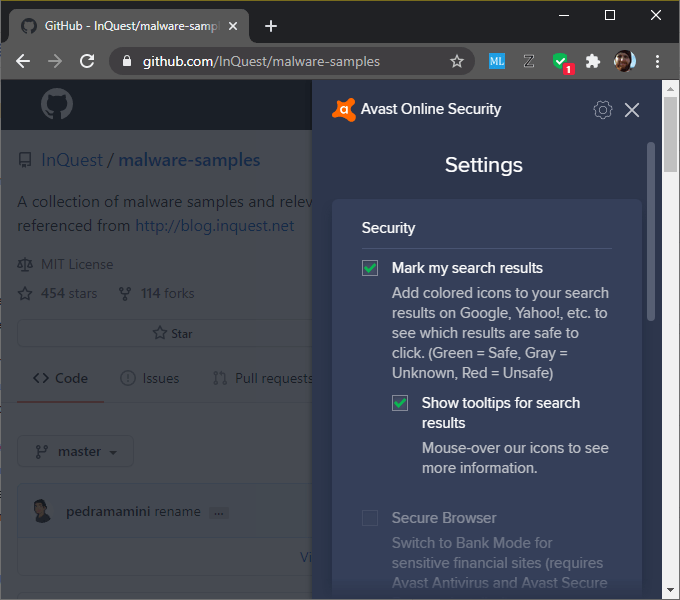
Task: Expand the commit message ellipsis
Action: point(219,512)
